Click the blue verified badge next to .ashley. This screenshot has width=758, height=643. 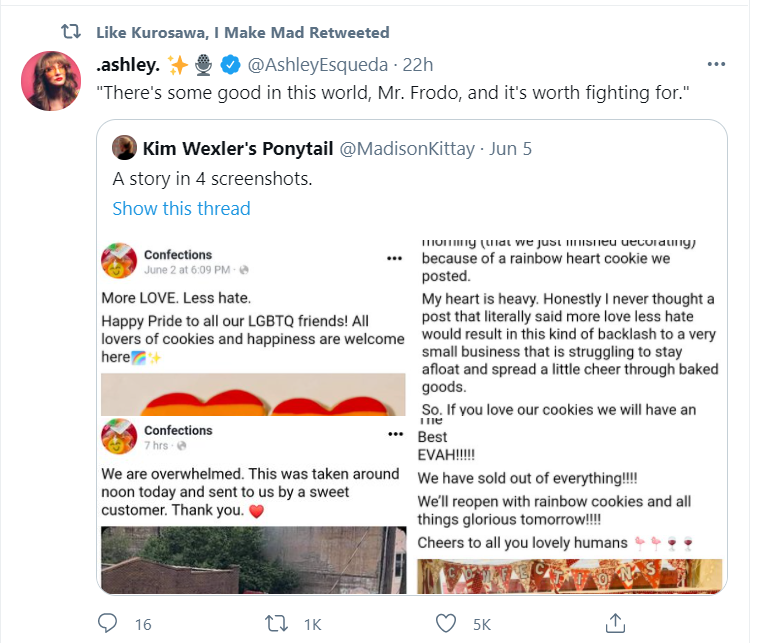231,65
